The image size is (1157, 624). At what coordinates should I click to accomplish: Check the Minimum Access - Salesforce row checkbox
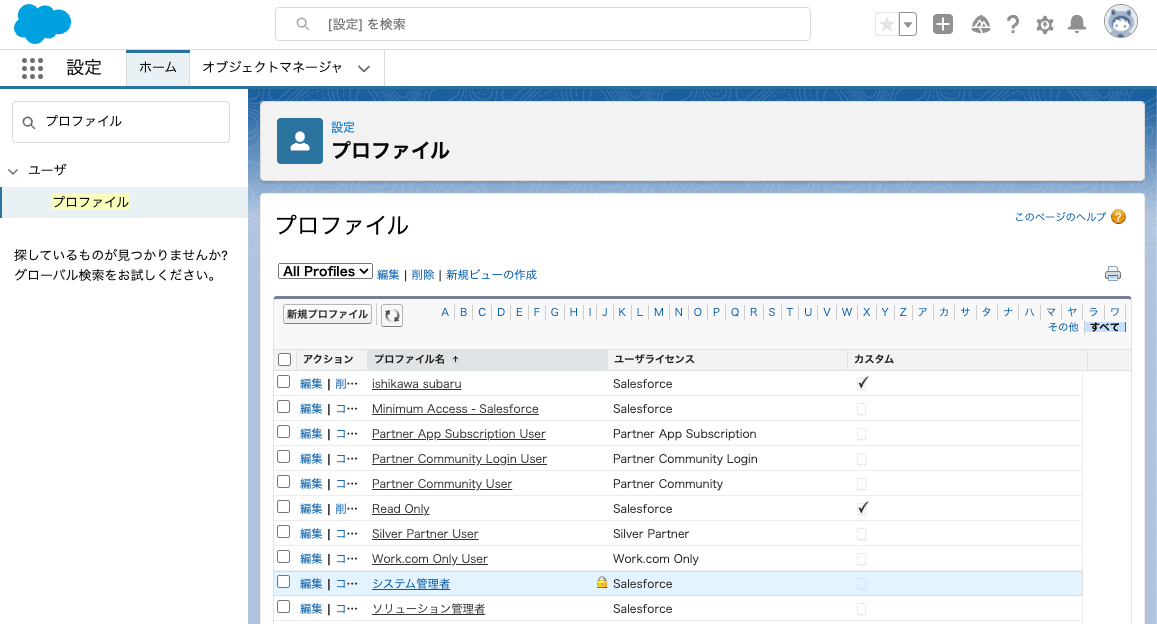(283, 407)
